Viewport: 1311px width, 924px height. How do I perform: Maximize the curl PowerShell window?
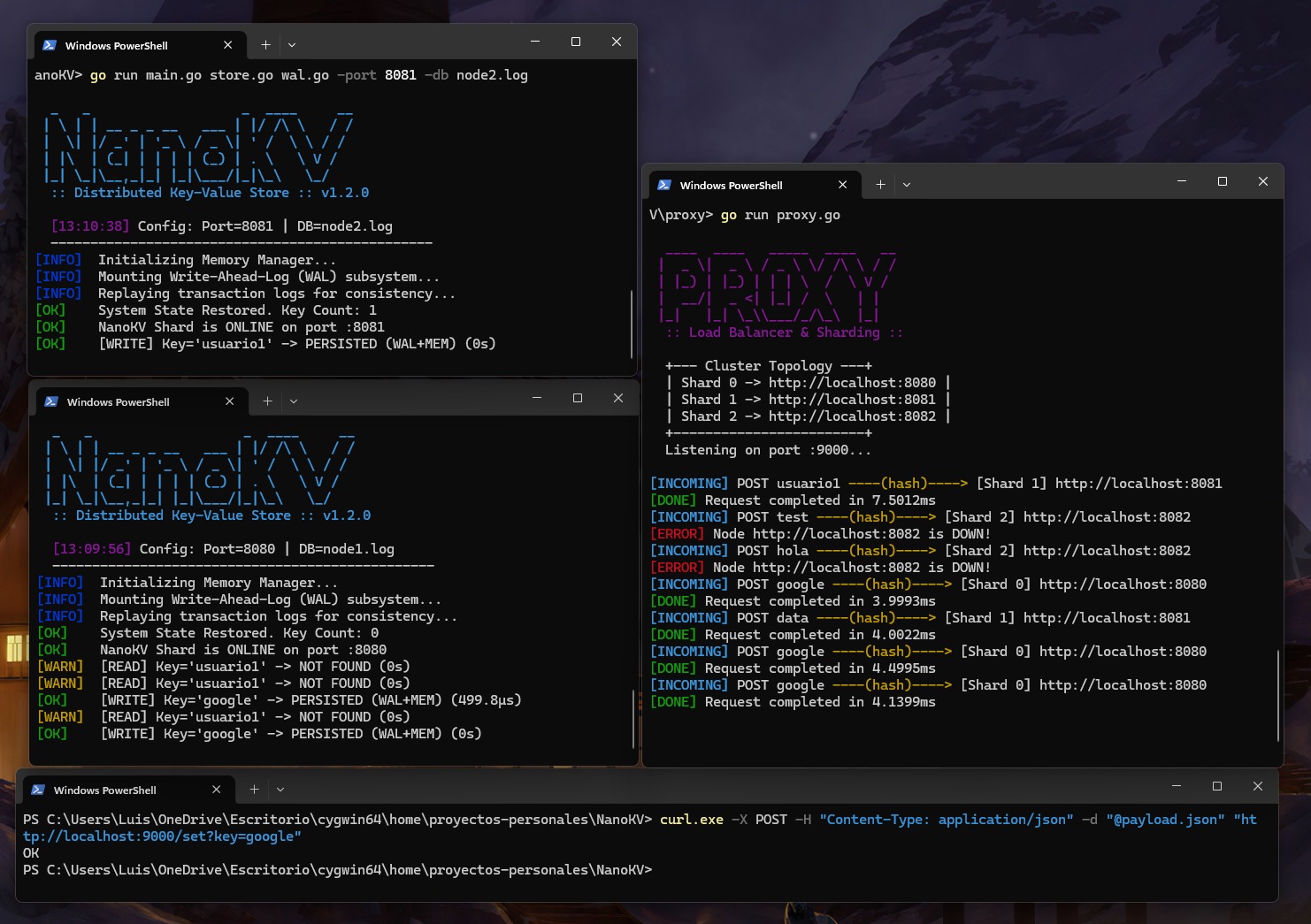tap(1217, 786)
